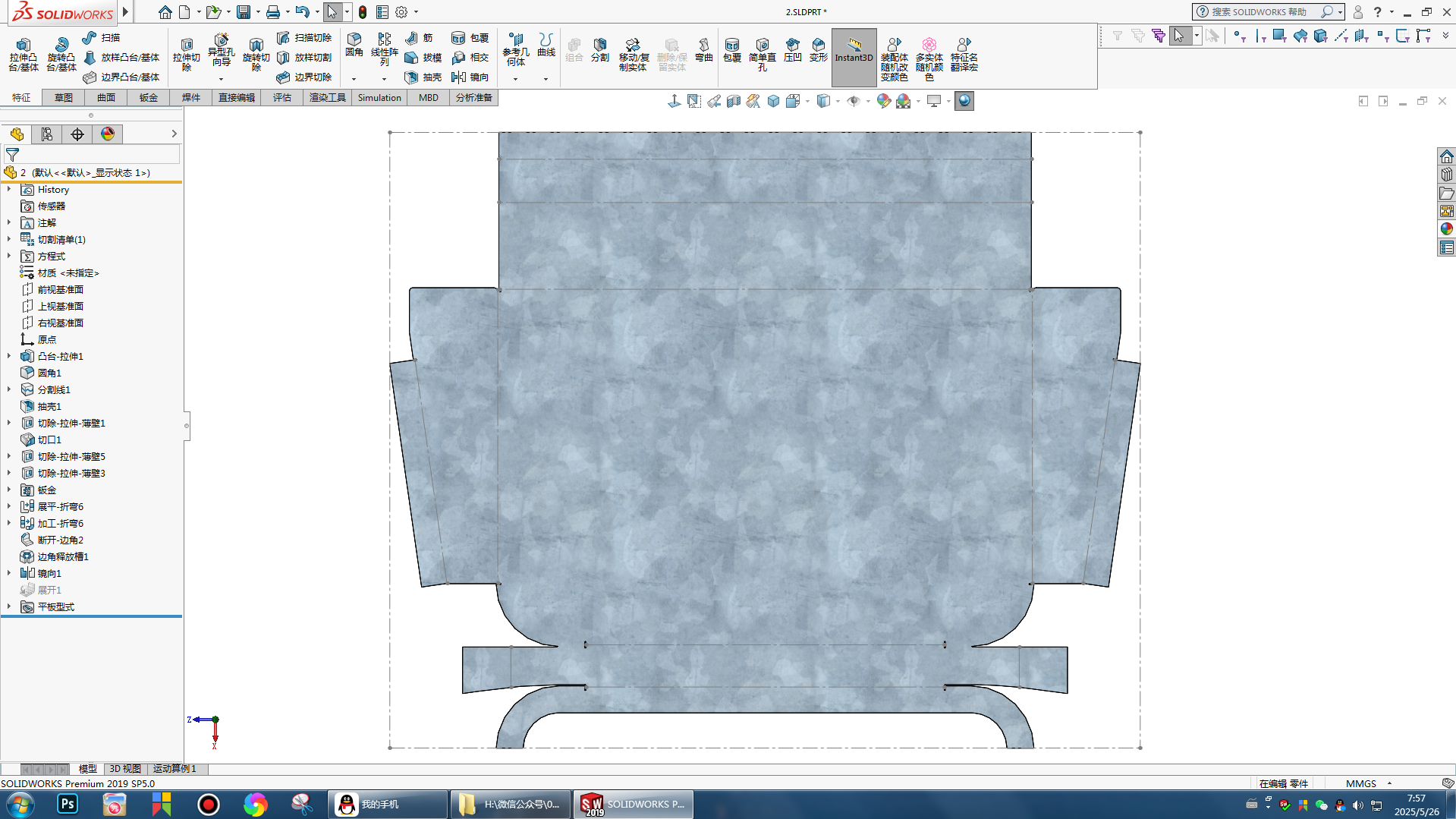Image resolution: width=1456 pixels, height=819 pixels.
Task: Toggle the Select cursor tool in quick toolbar
Action: [332, 12]
